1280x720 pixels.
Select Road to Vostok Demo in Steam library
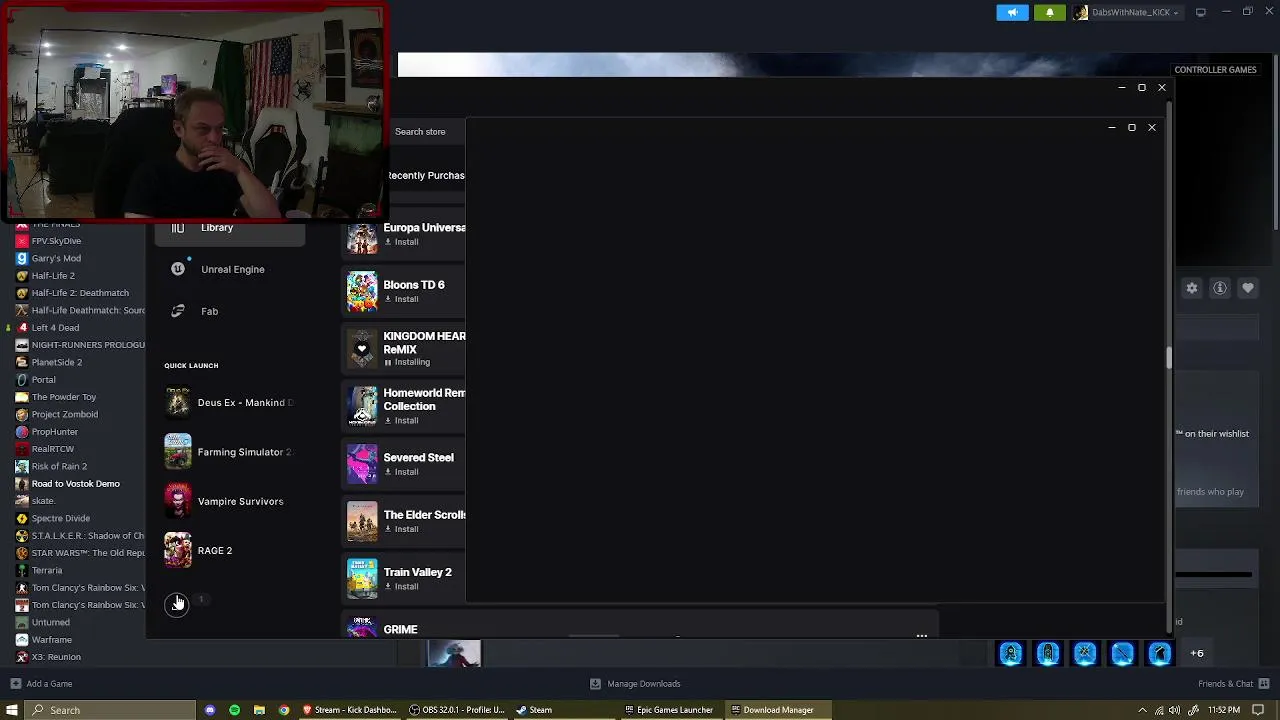click(75, 484)
